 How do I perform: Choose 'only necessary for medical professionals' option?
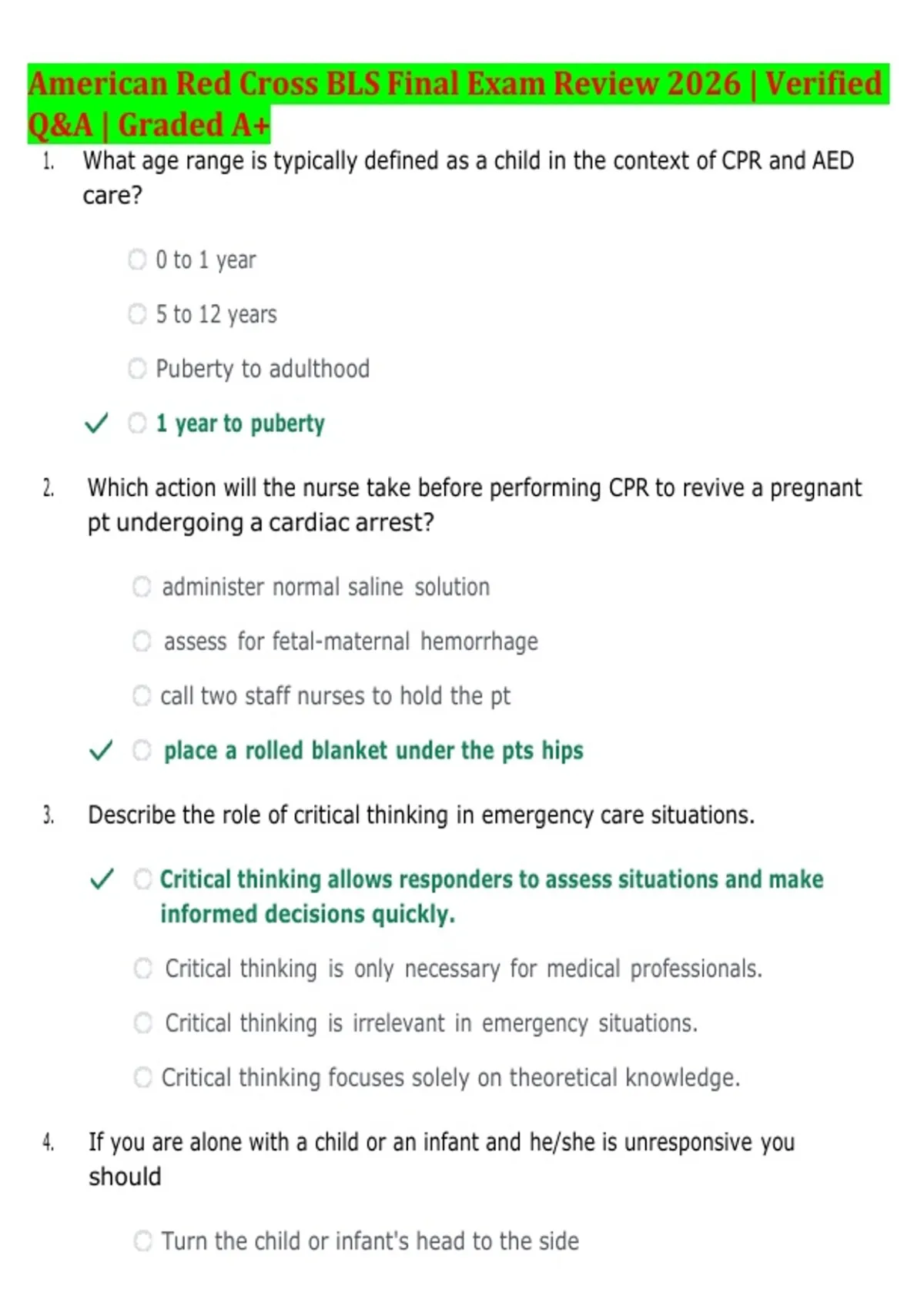point(143,969)
